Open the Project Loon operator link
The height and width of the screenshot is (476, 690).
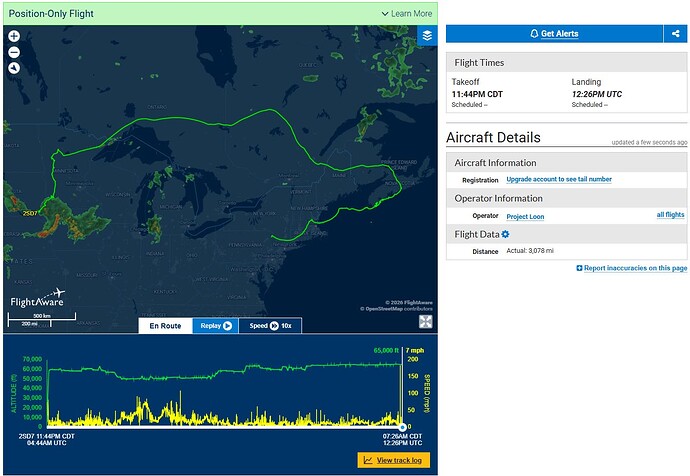pos(525,216)
